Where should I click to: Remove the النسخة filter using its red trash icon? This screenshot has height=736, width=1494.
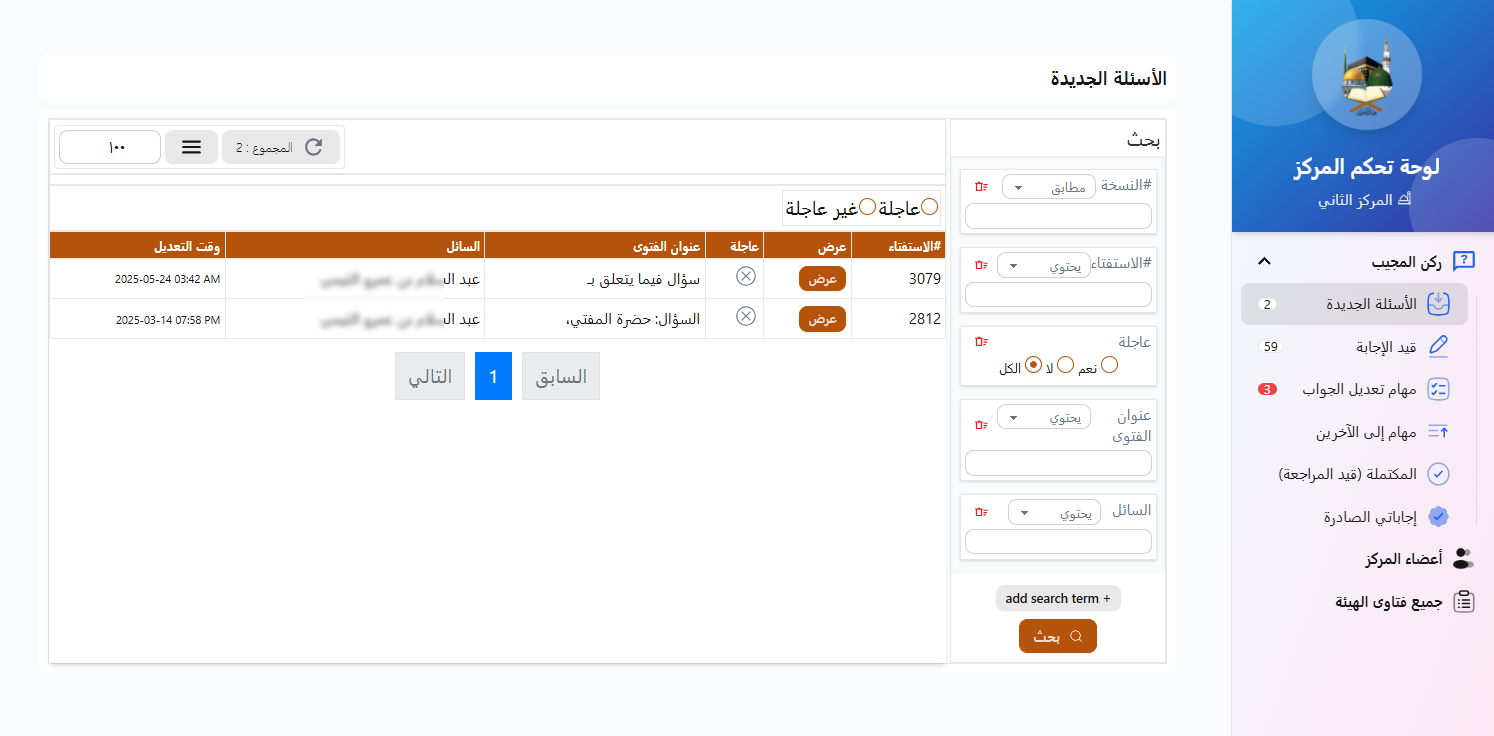pyautogui.click(x=981, y=184)
